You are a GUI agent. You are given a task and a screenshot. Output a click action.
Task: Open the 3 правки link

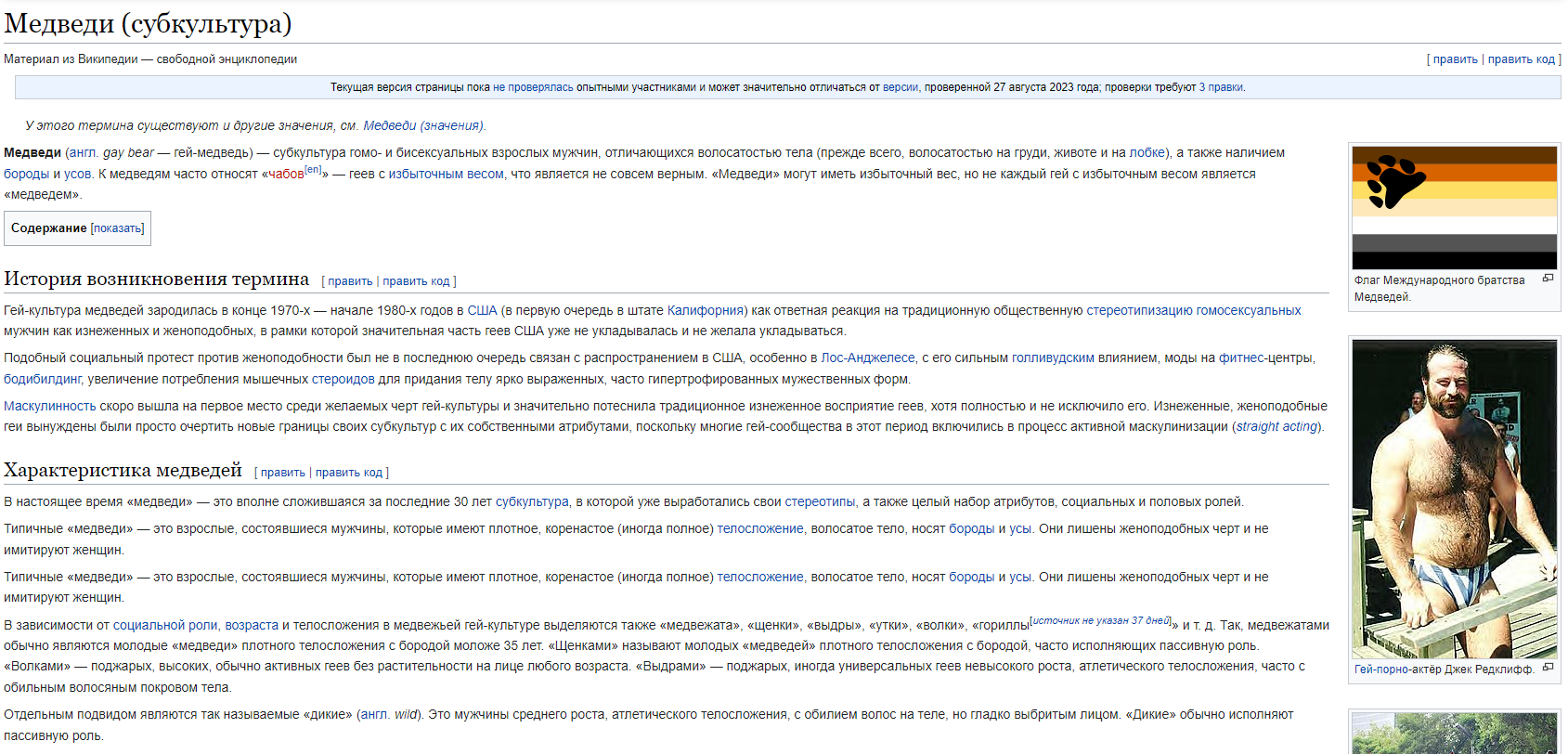(1221, 87)
